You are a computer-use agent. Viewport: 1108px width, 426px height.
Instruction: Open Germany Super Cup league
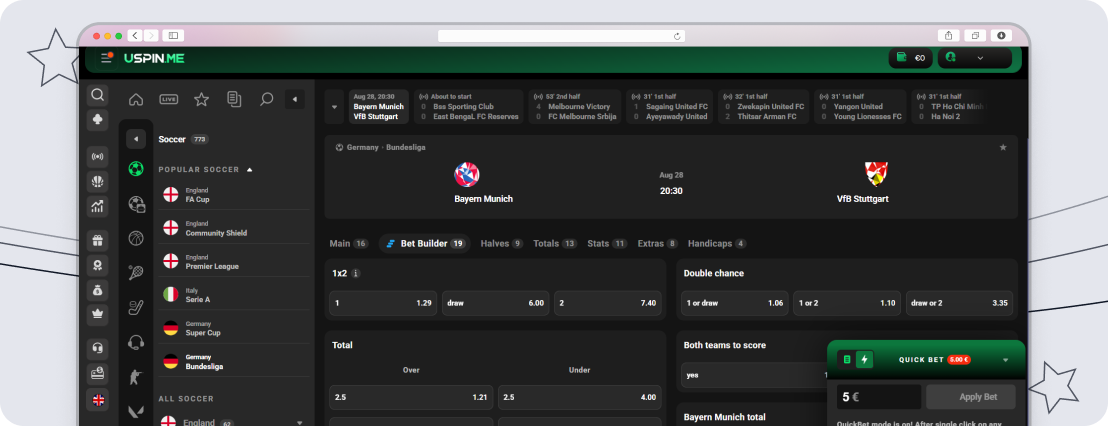[x=234, y=328]
